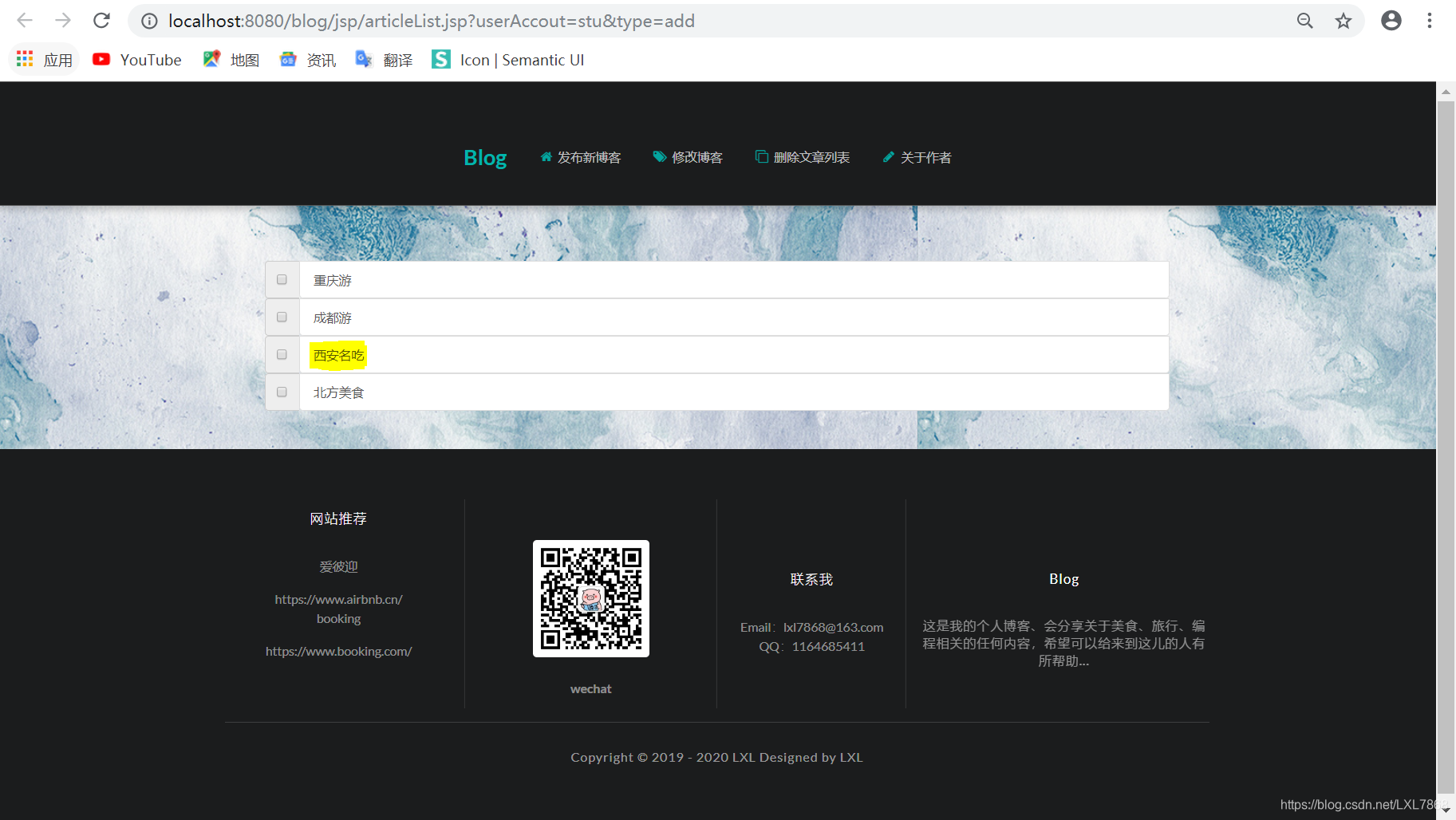
Task: Click the booking footer label
Action: click(x=338, y=618)
